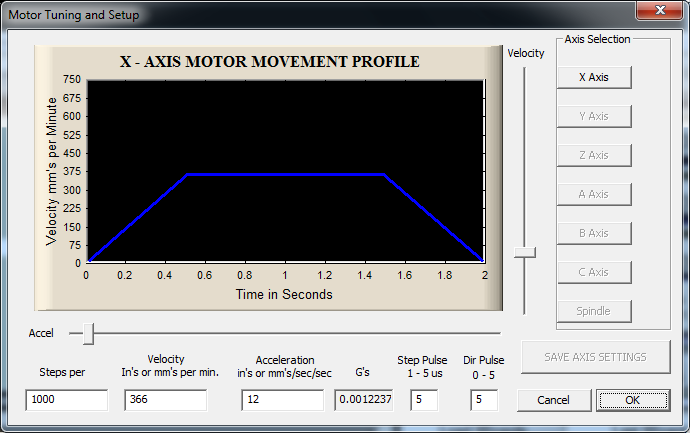
Task: Close the Motor Tuning and Setup dialog
Action: (x=659, y=11)
